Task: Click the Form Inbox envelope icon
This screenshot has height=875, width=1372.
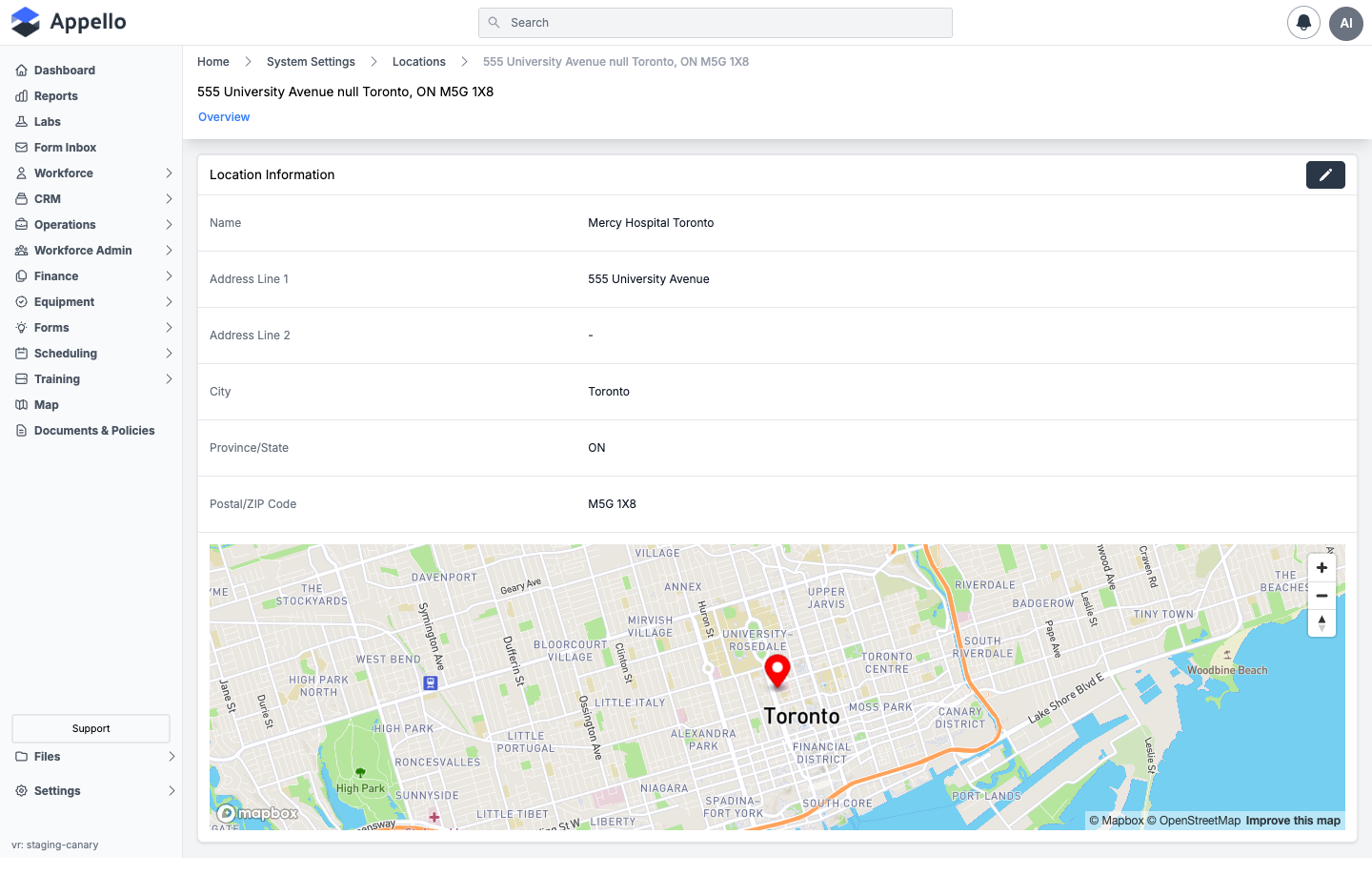Action: click(21, 148)
